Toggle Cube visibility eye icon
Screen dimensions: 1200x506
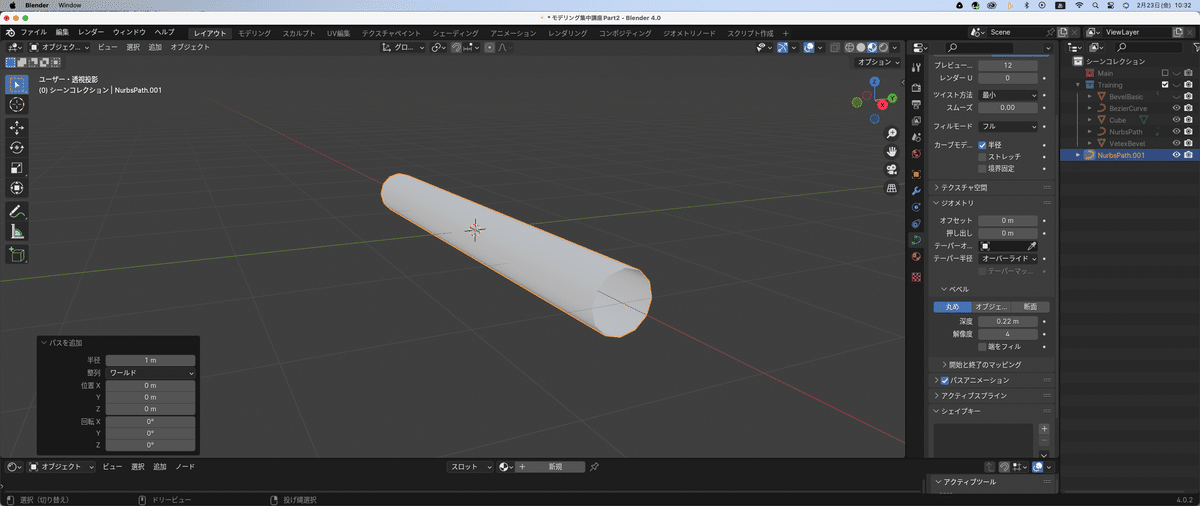[1176, 120]
